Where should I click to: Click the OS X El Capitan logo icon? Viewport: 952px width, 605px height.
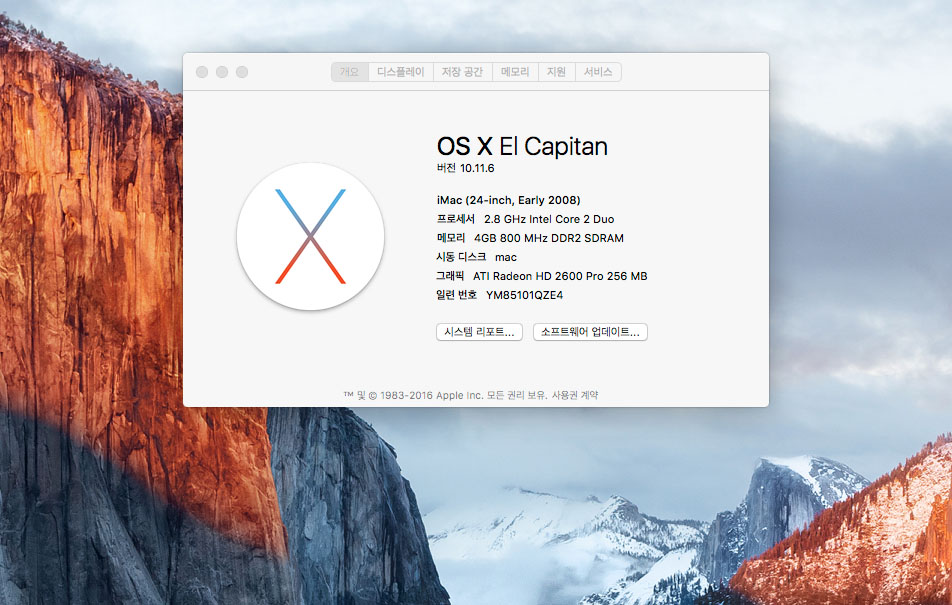[x=310, y=236]
